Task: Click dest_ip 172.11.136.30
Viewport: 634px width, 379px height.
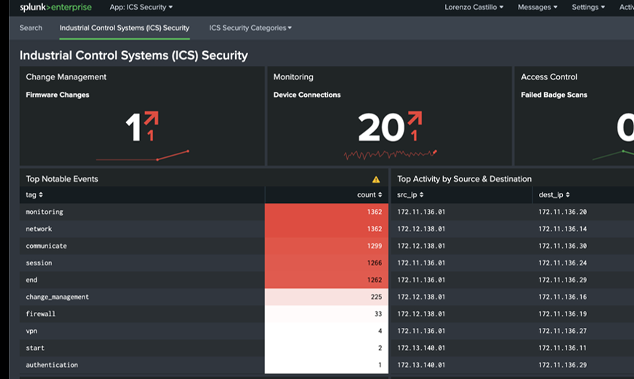Action: (562, 246)
